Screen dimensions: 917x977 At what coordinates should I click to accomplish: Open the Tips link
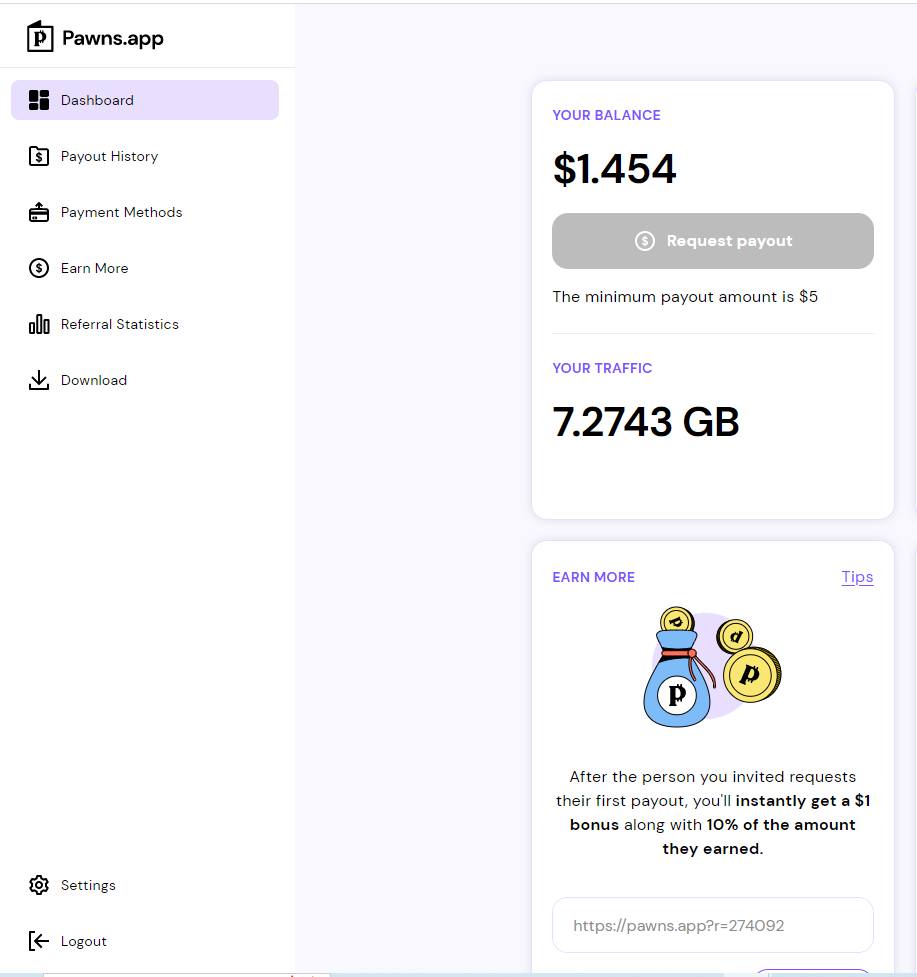(x=857, y=577)
